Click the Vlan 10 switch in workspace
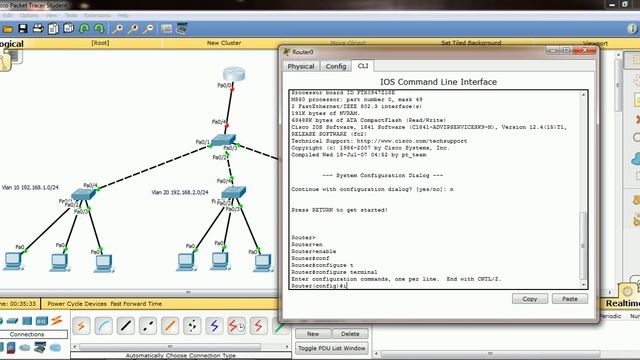 click(x=83, y=194)
